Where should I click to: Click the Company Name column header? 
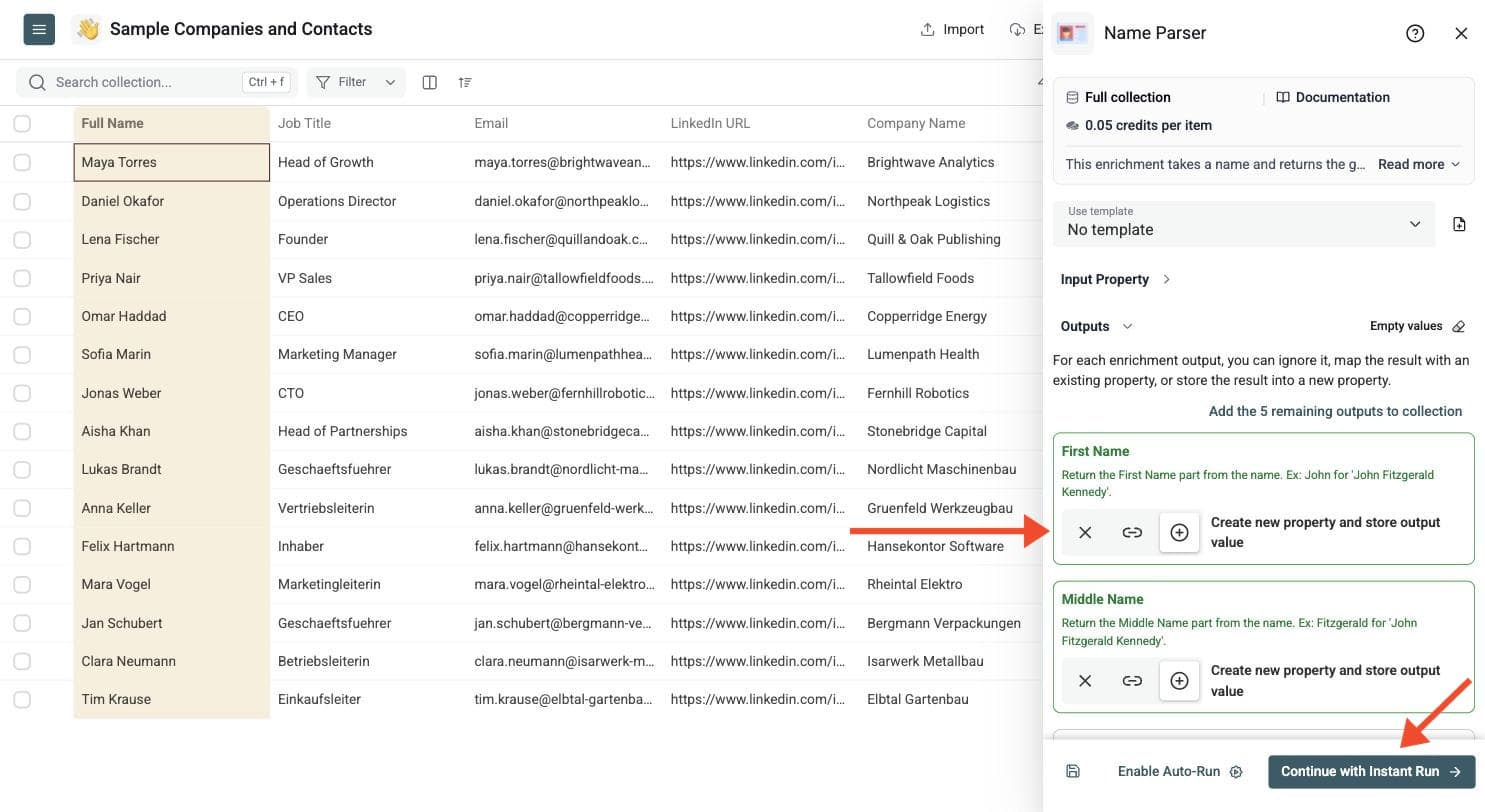(950, 123)
